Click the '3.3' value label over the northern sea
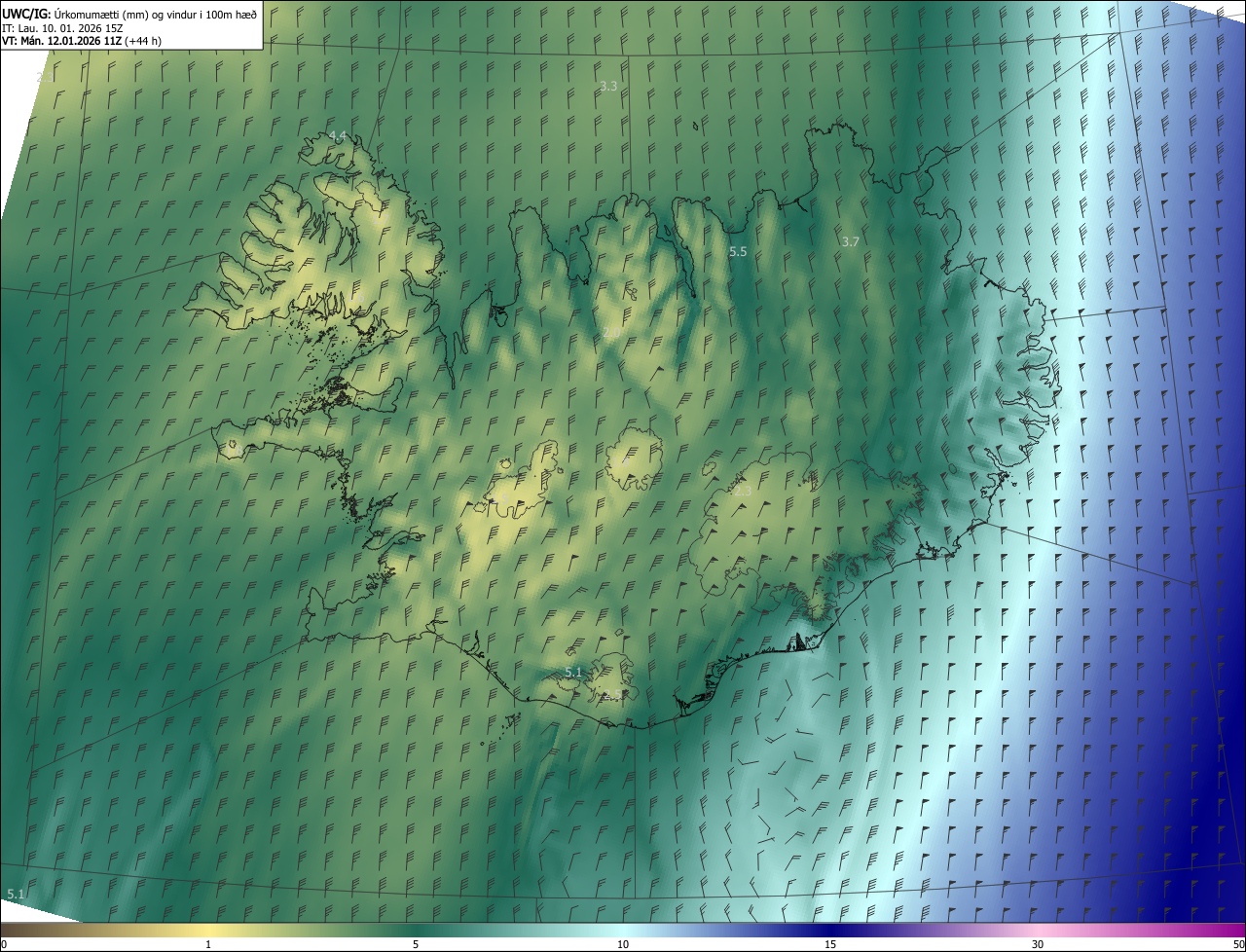 point(608,86)
